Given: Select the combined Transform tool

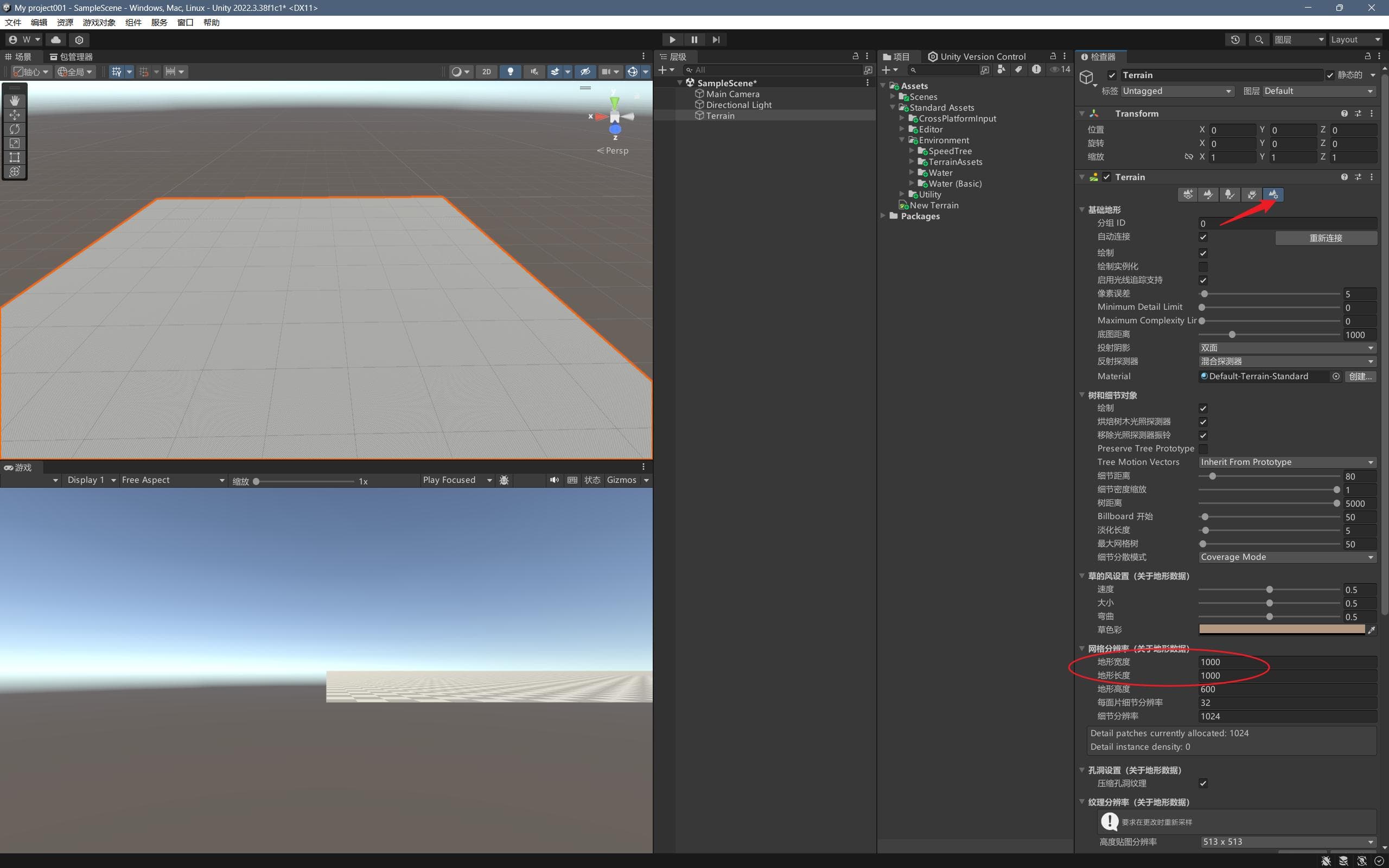Looking at the screenshot, I should click(14, 171).
